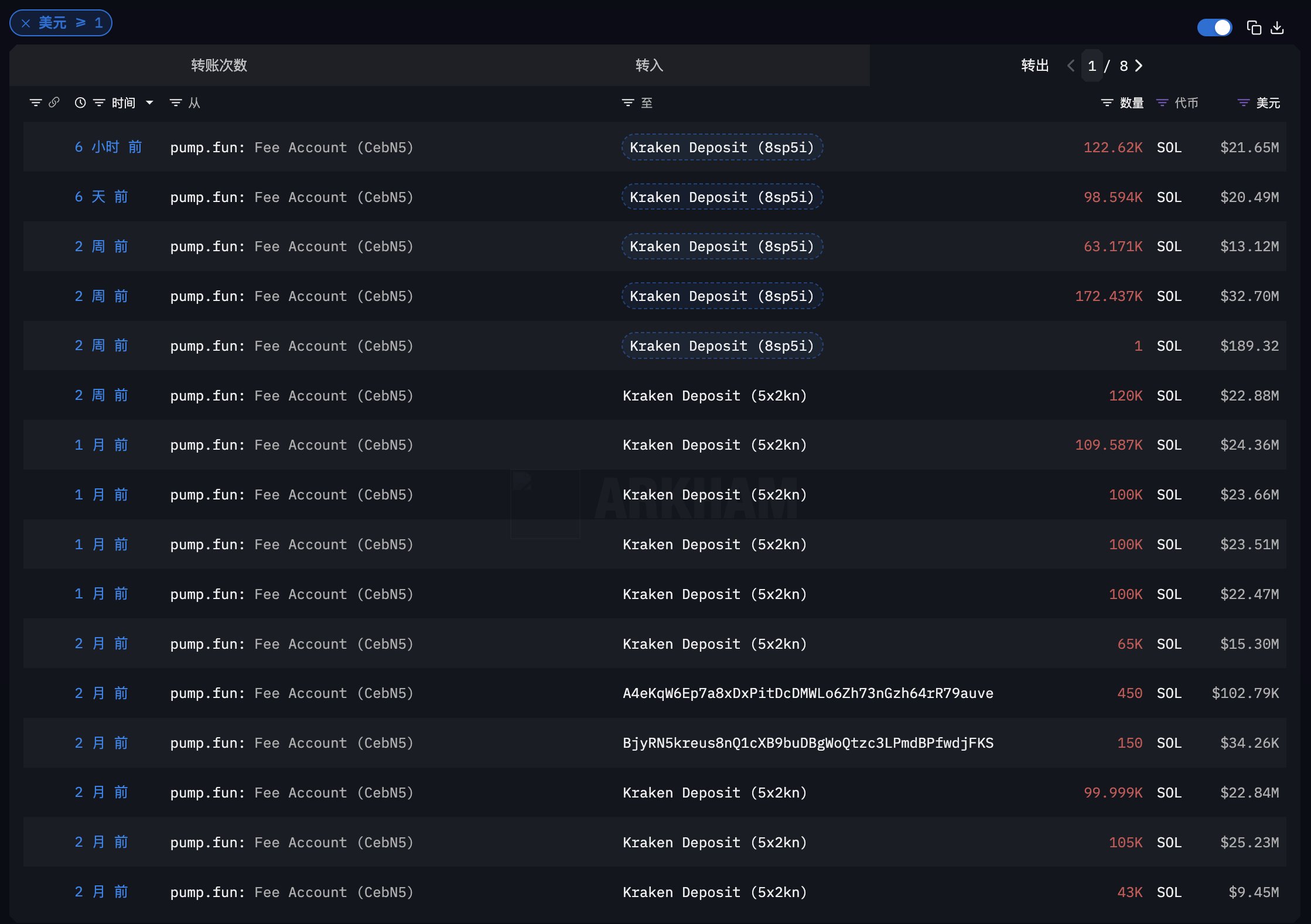The height and width of the screenshot is (924, 1311).
Task: Click the download icon at top right
Action: point(1278,28)
